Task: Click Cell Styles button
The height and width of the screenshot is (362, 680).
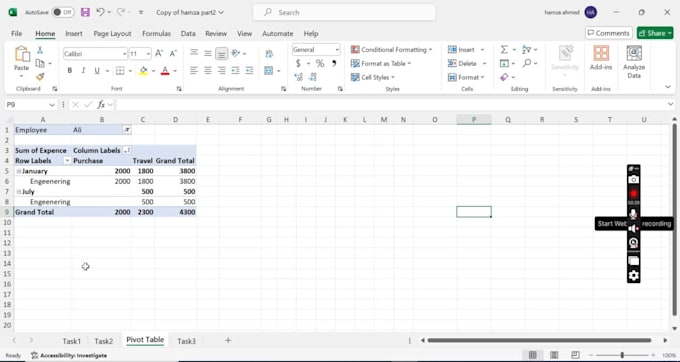Action: pos(373,77)
